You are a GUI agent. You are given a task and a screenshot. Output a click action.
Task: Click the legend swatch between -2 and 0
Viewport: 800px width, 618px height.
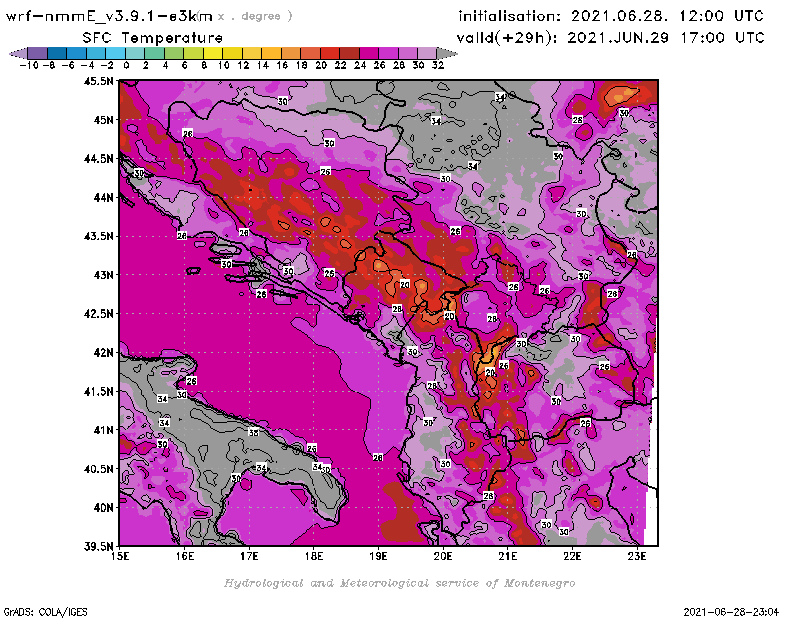coord(115,53)
